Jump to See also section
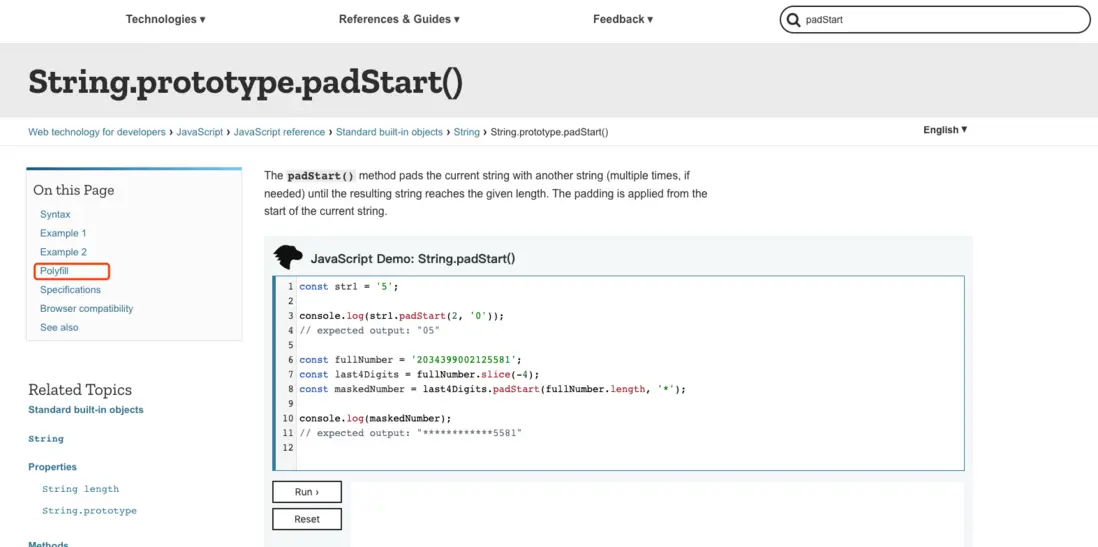This screenshot has width=1098, height=547. pos(59,328)
